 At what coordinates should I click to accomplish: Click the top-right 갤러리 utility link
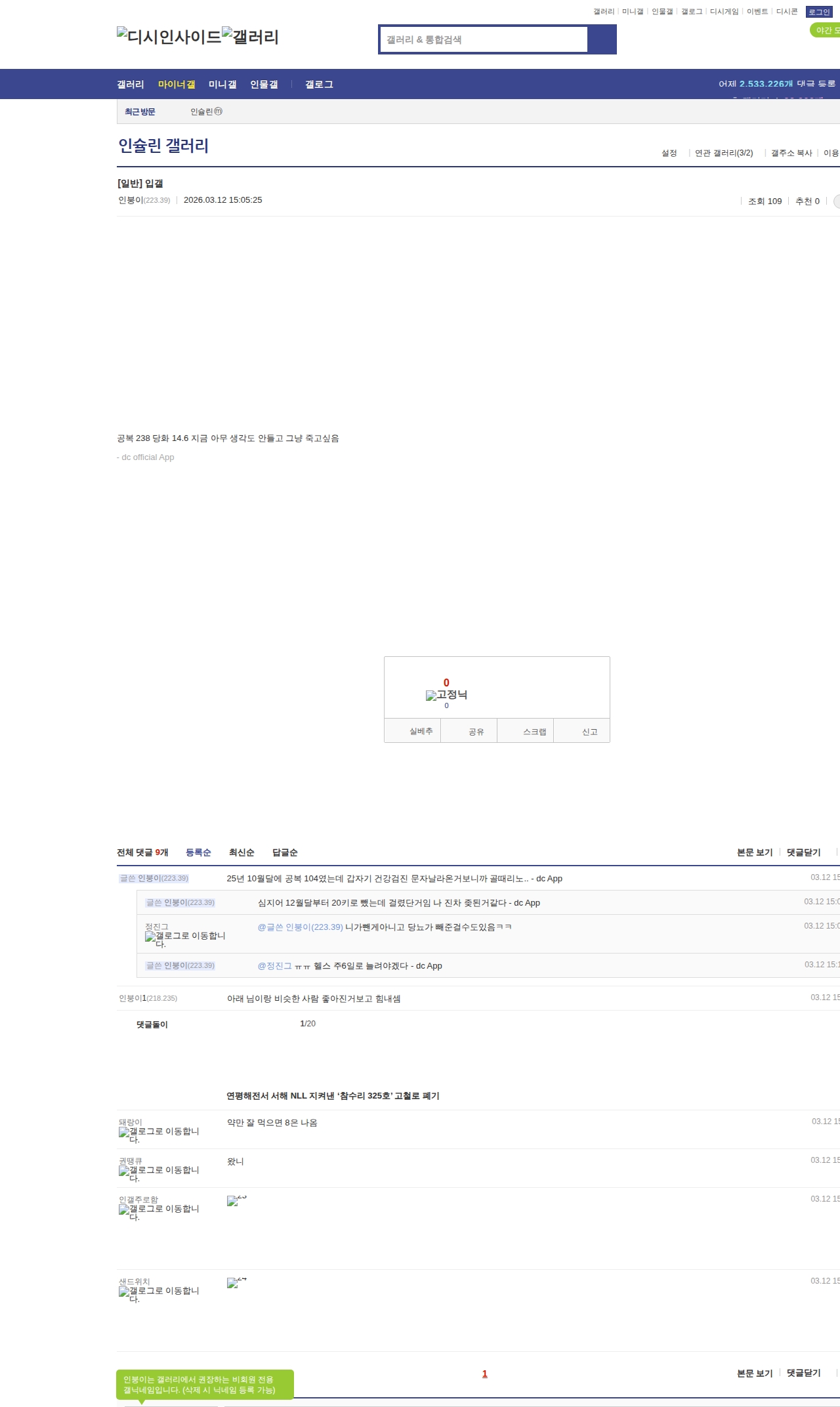pyautogui.click(x=604, y=11)
